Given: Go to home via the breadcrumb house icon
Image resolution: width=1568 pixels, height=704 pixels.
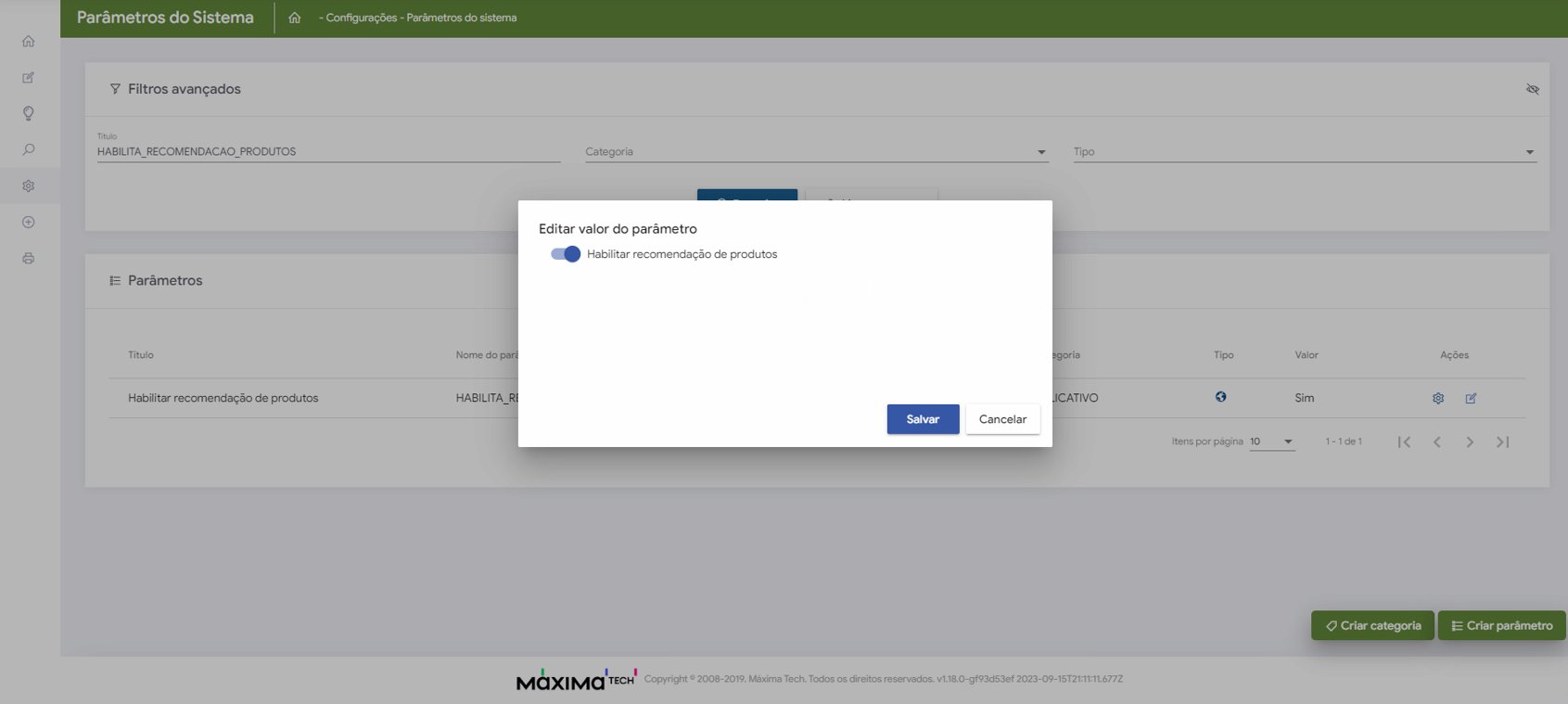Looking at the screenshot, I should [295, 18].
